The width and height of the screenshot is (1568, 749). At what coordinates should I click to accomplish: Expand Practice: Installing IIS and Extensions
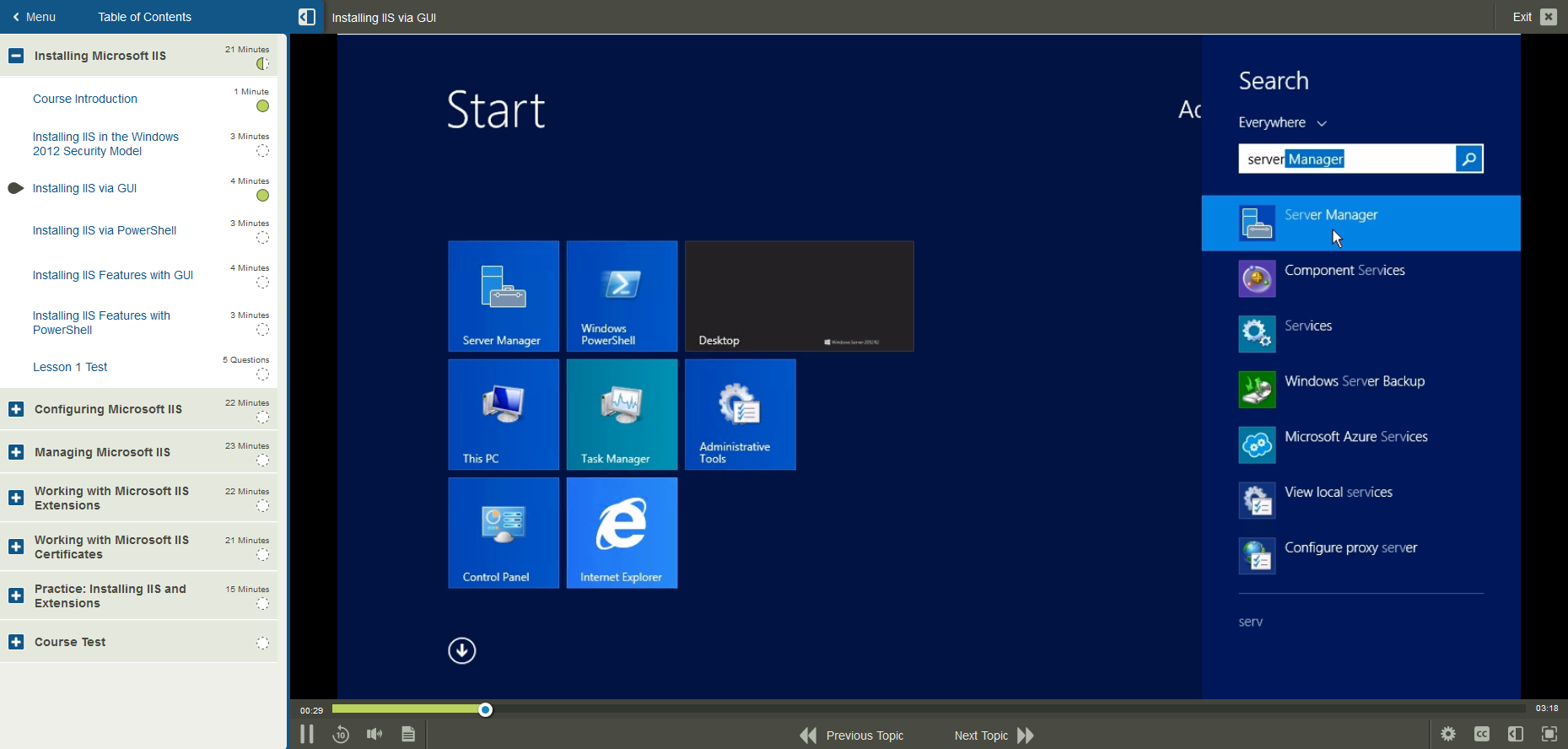pos(16,595)
